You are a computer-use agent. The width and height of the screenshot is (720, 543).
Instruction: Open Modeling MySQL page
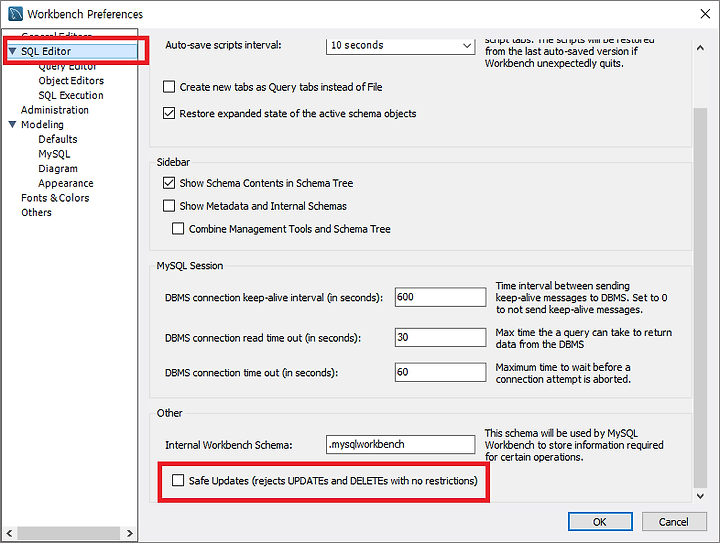click(x=54, y=154)
